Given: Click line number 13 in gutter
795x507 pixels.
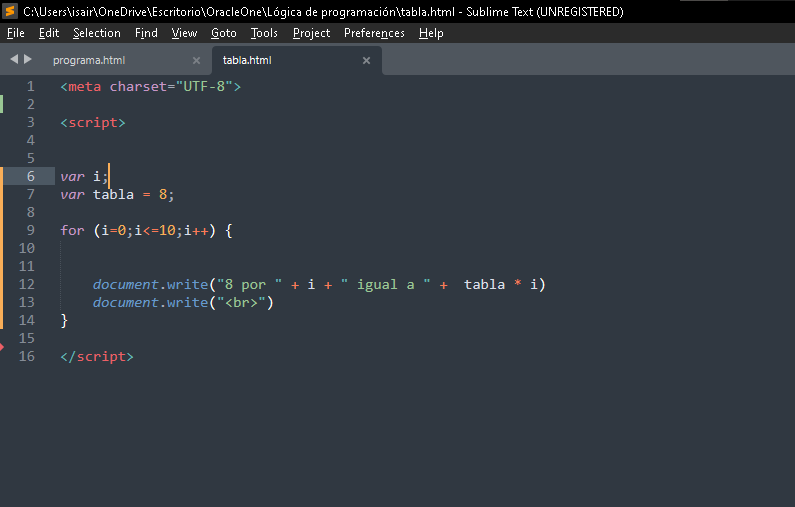Looking at the screenshot, I should pos(27,303).
